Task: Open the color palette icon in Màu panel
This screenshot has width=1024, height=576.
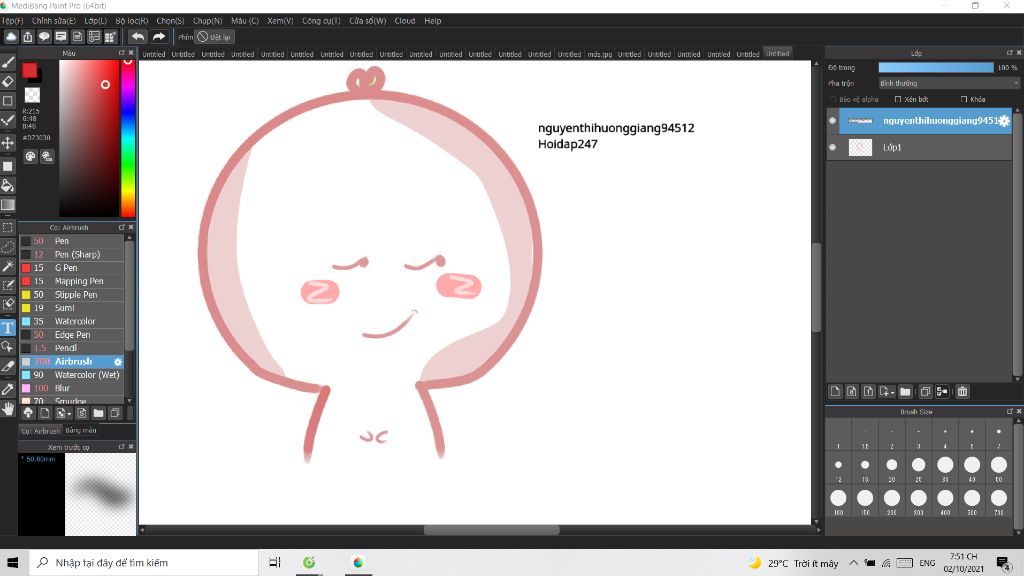Action: (30, 156)
